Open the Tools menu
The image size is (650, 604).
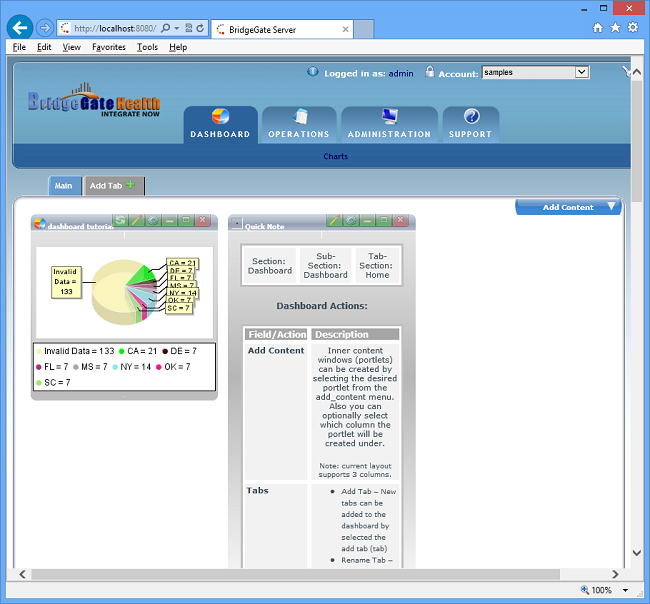click(x=147, y=47)
